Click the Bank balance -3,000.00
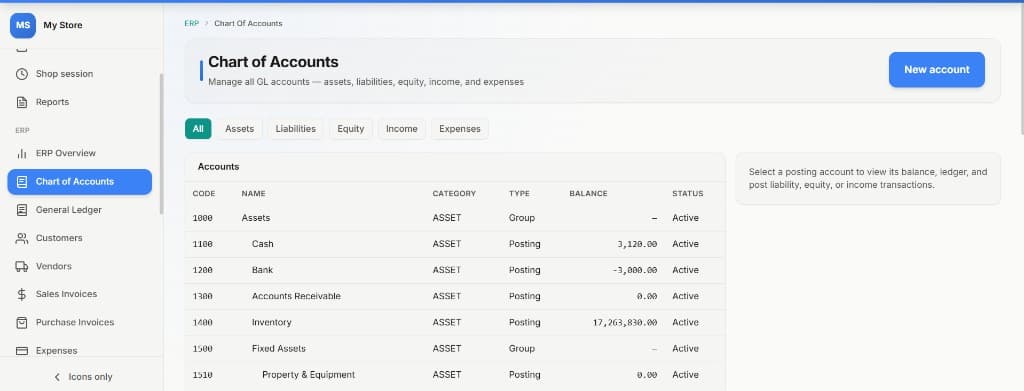1024x391 pixels. coord(635,270)
